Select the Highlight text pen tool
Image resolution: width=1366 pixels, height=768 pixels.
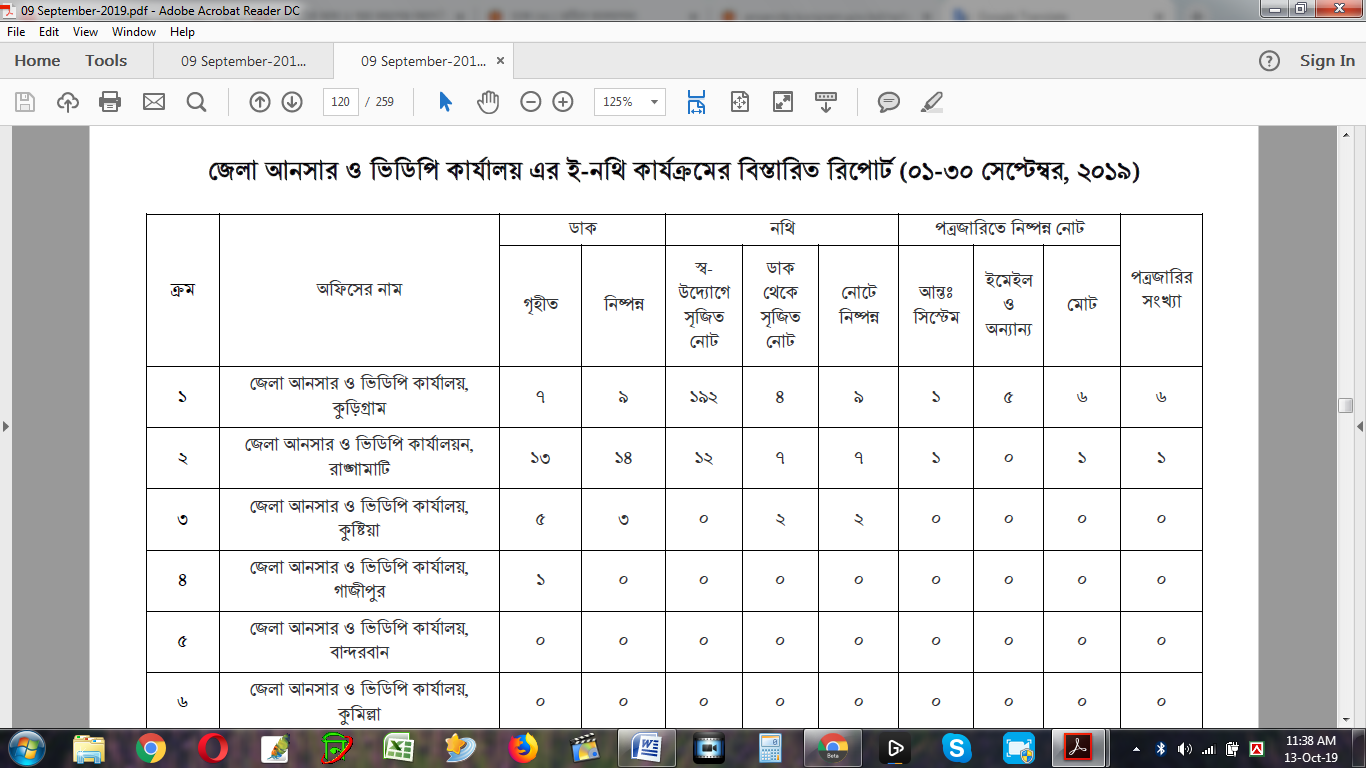[x=931, y=102]
